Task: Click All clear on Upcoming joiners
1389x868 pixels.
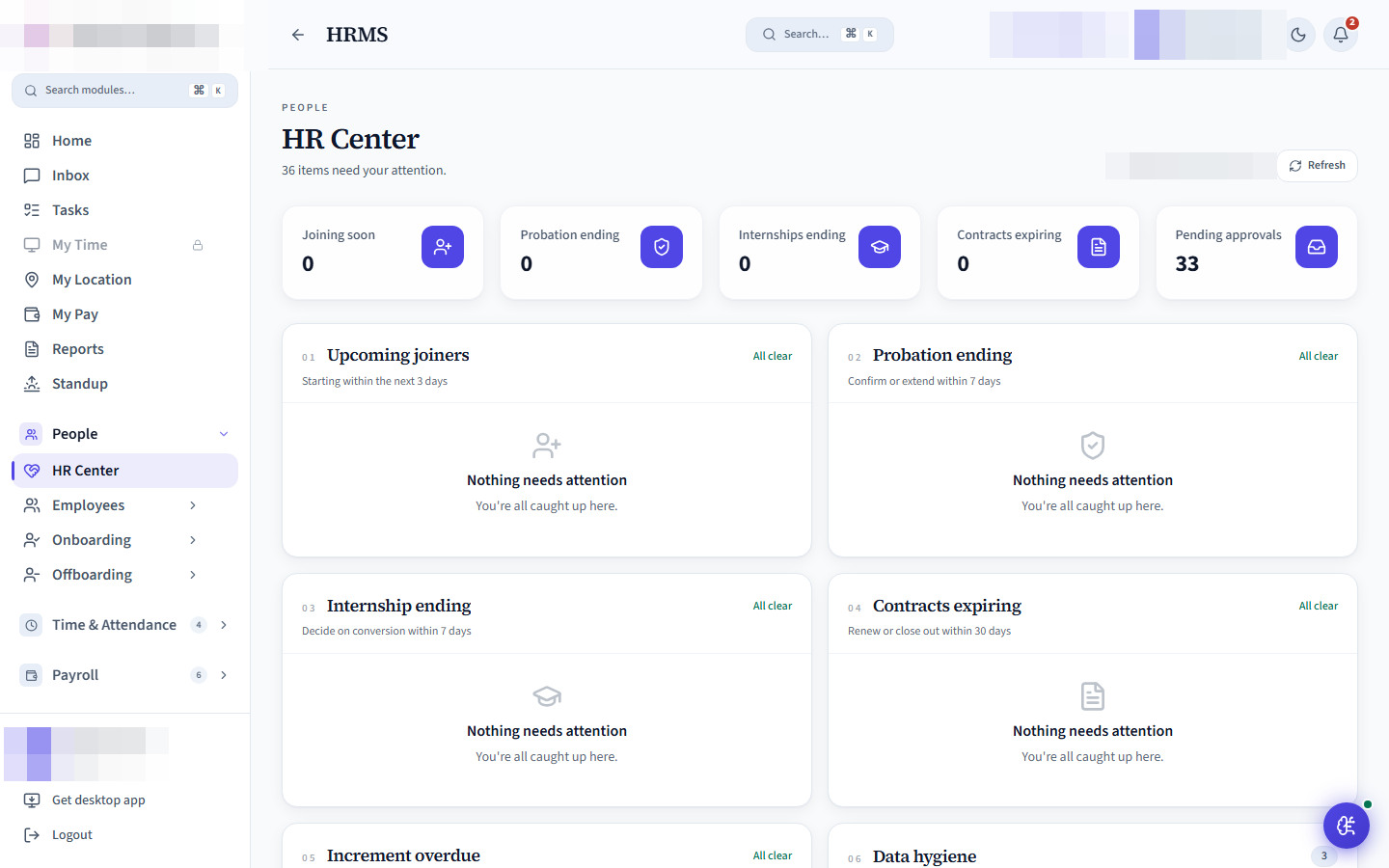Action: tap(773, 356)
